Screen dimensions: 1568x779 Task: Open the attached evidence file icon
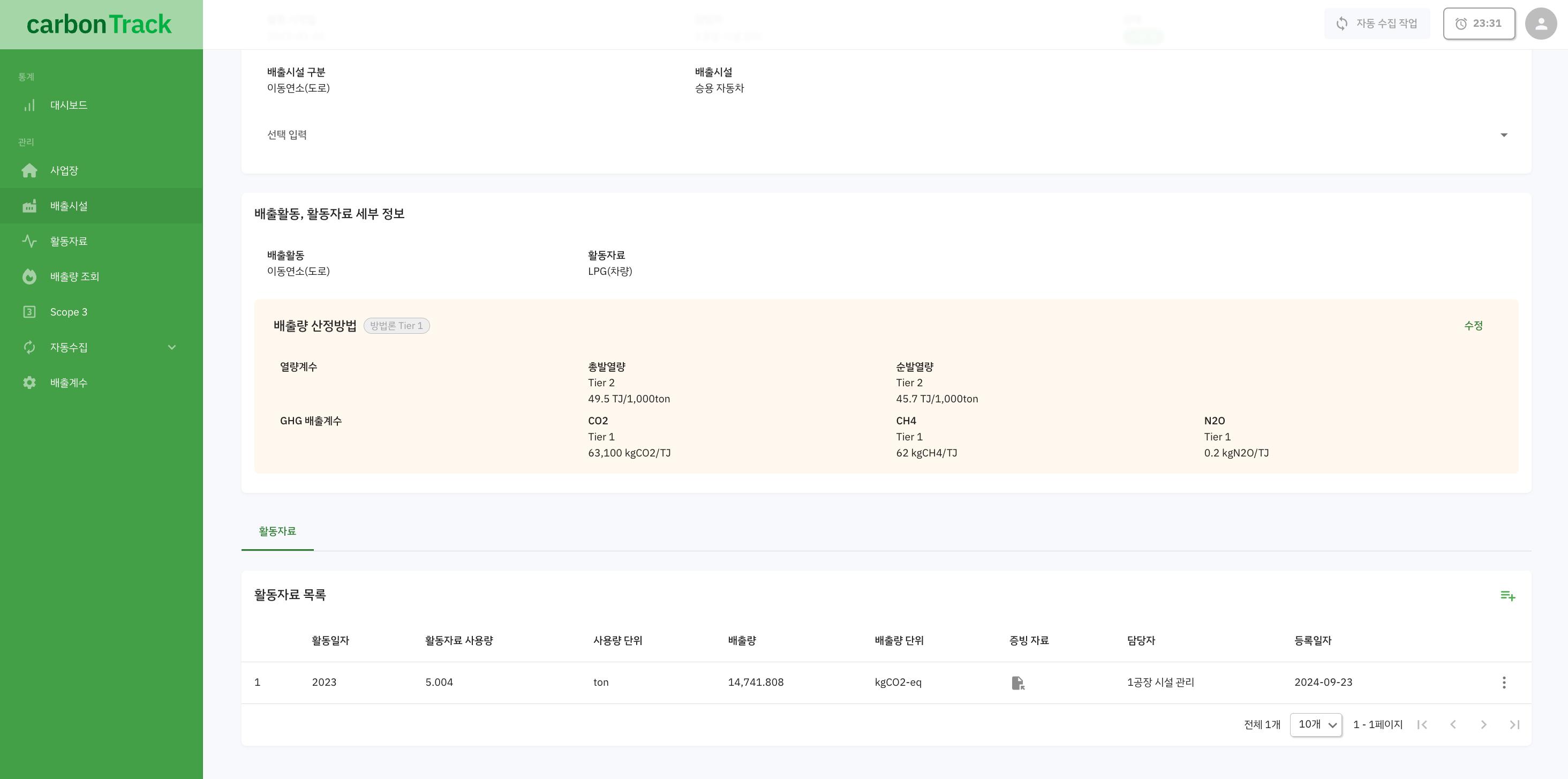pos(1017,683)
